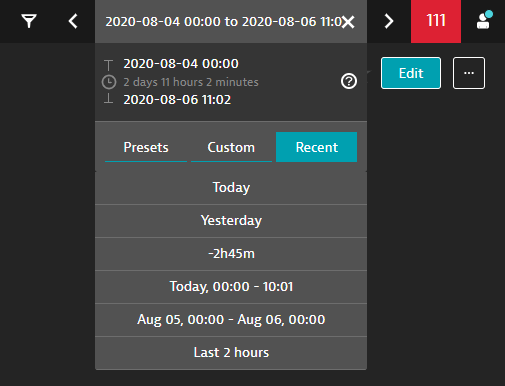Open the 111 problems indicator

pos(436,21)
